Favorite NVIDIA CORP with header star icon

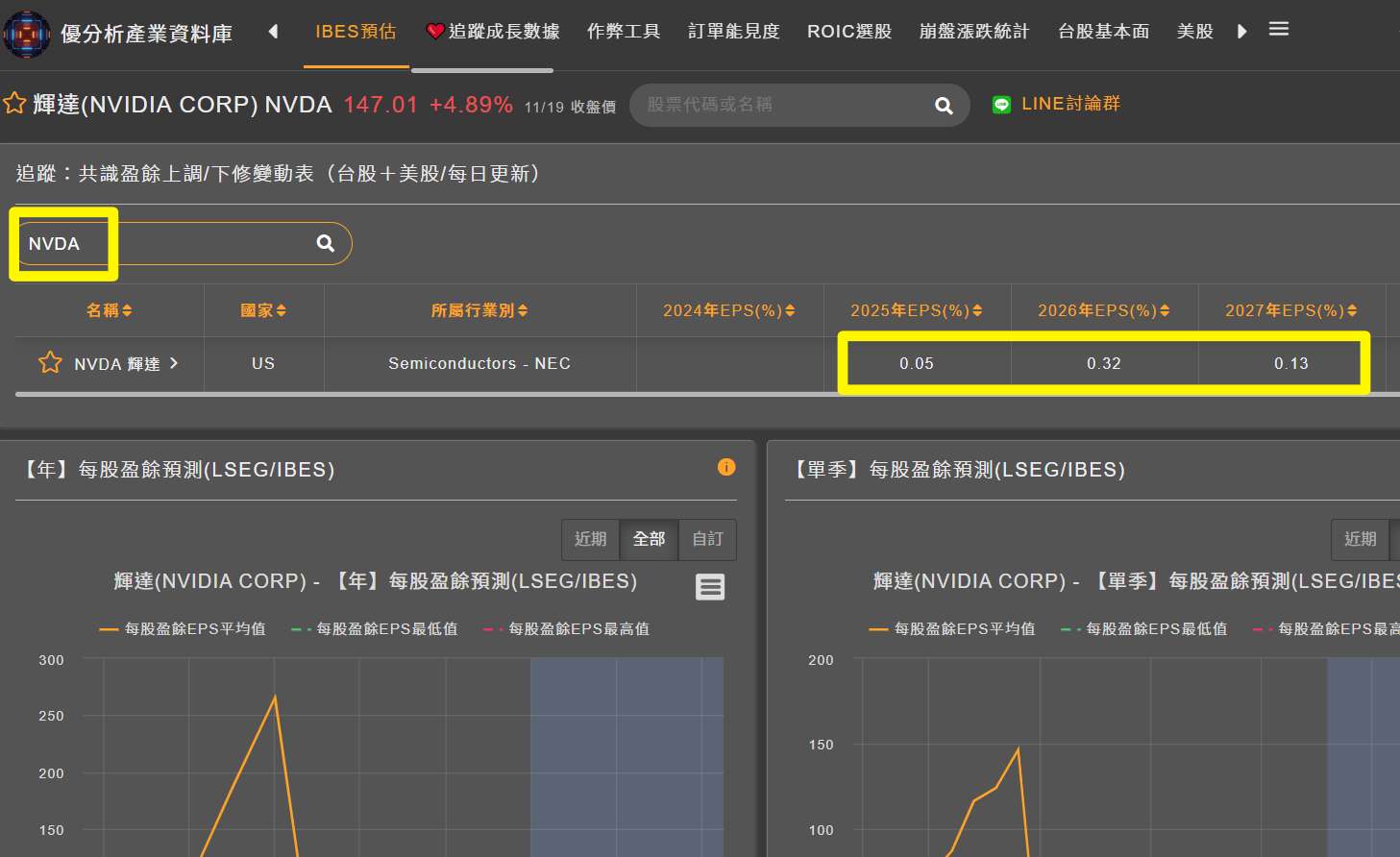point(14,103)
